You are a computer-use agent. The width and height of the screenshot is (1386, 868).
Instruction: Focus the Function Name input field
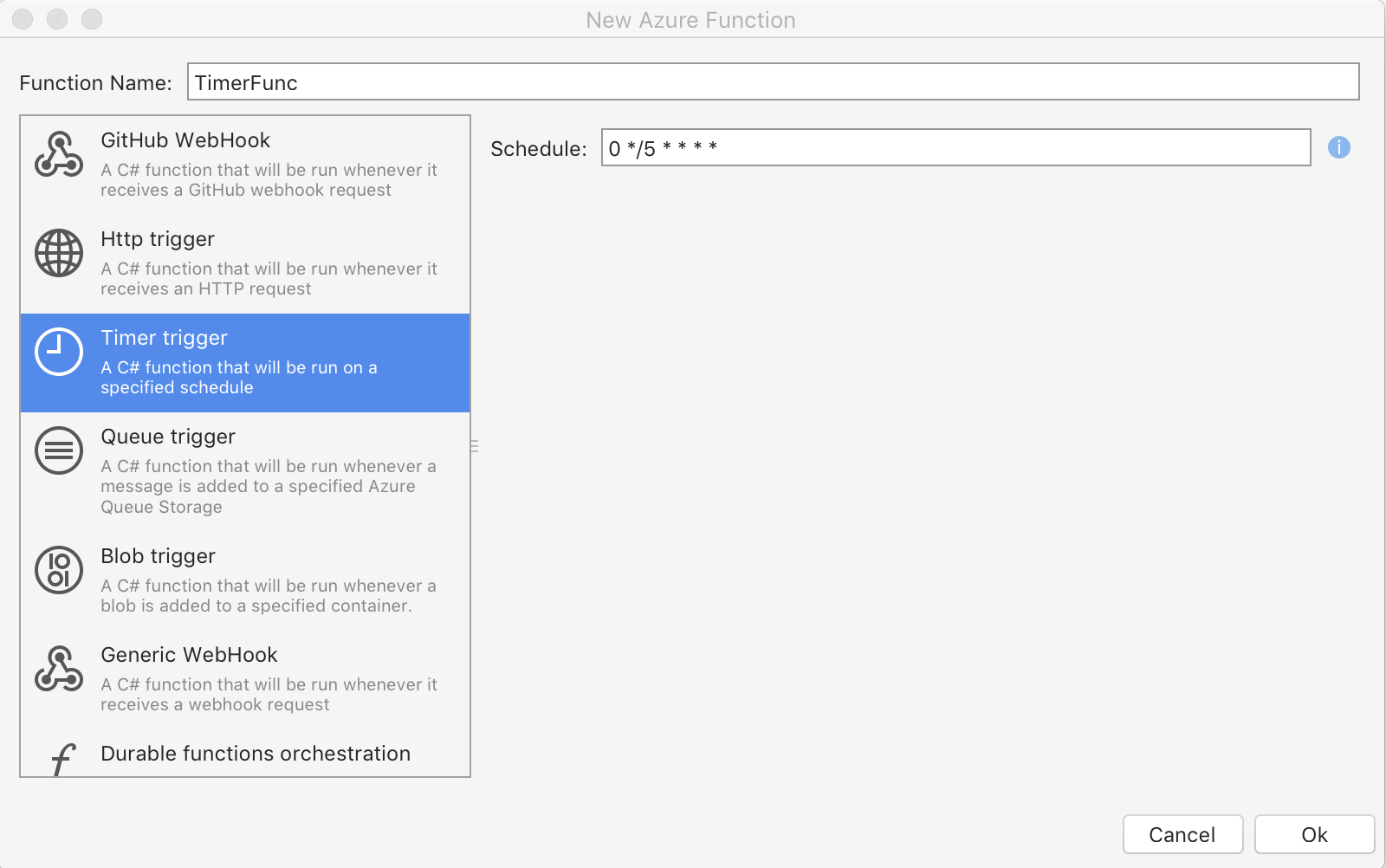[x=774, y=81]
